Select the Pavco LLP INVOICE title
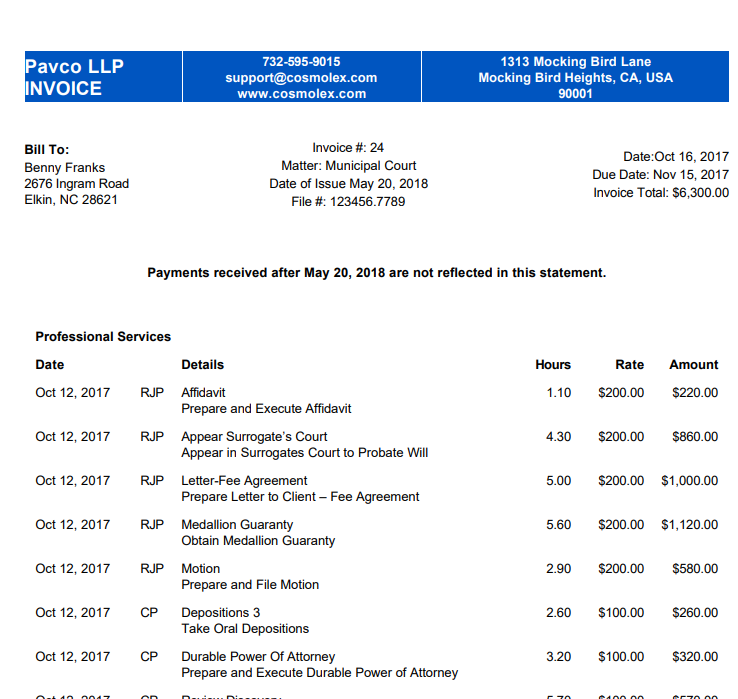 pos(74,77)
